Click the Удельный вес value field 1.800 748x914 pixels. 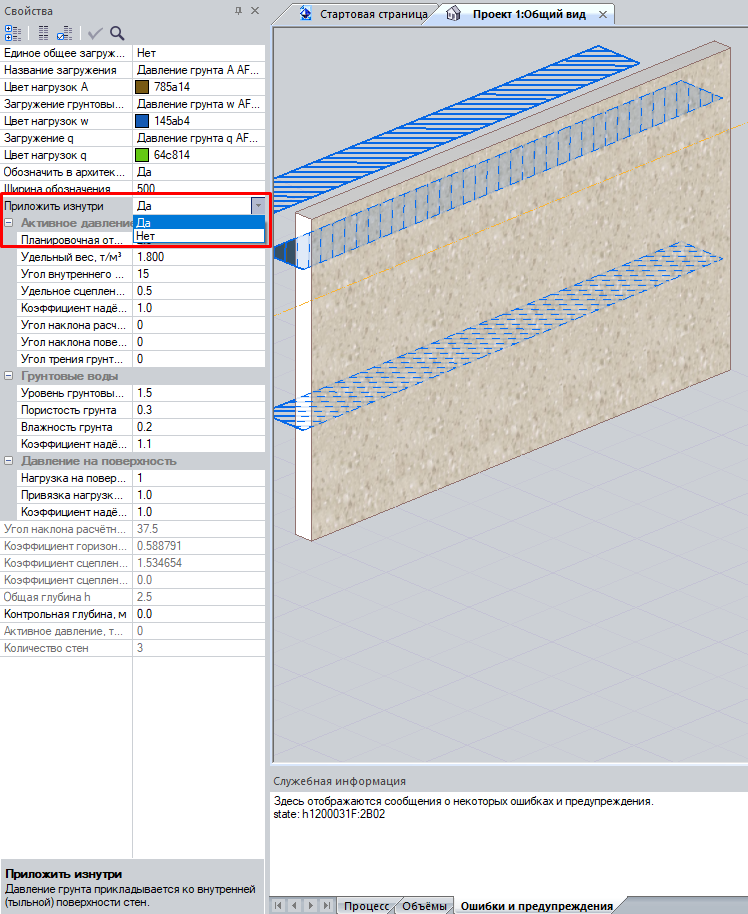point(198,257)
